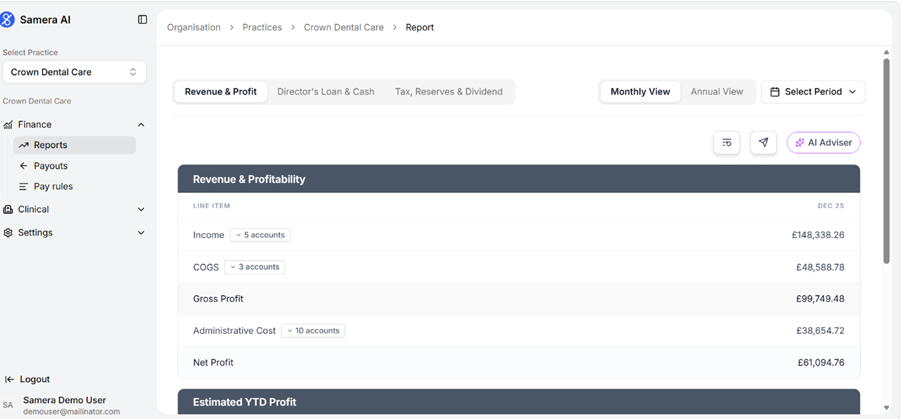Click the Clinical briefcase icon

click(x=8, y=210)
